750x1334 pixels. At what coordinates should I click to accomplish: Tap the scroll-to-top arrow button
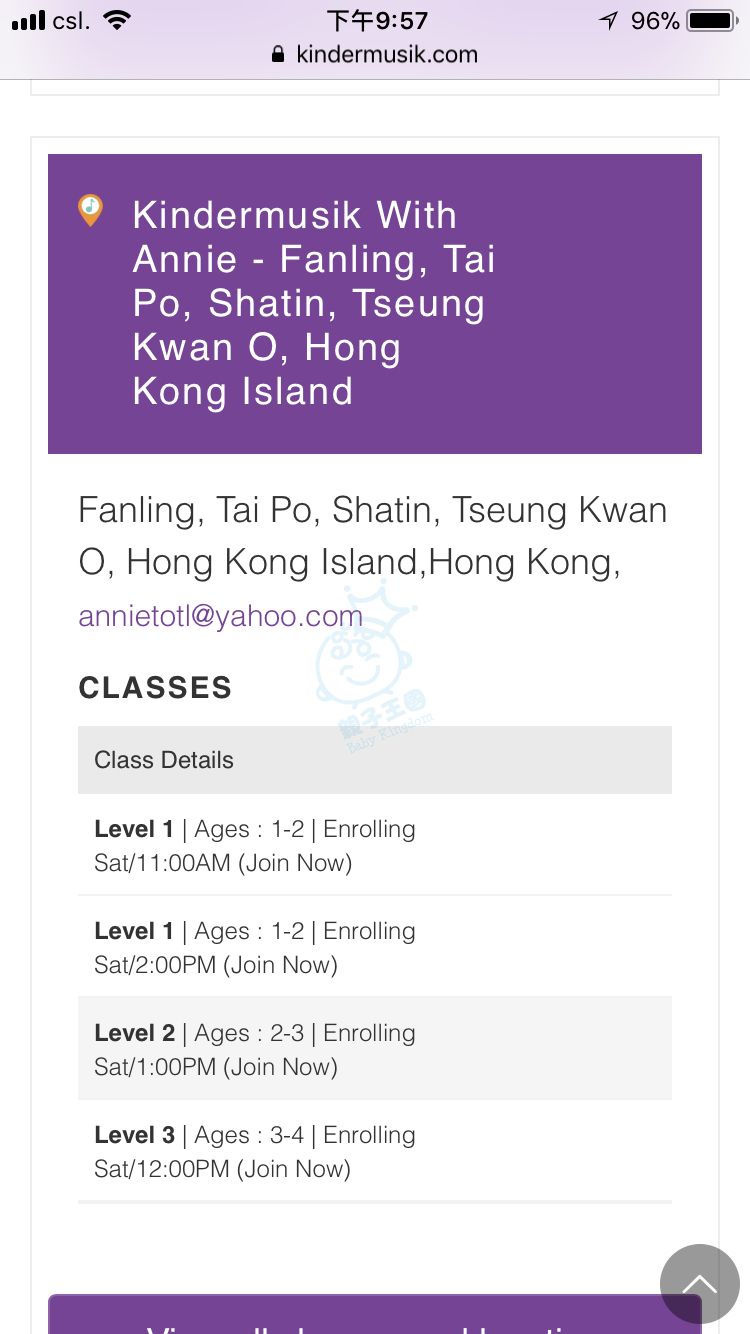(699, 1284)
